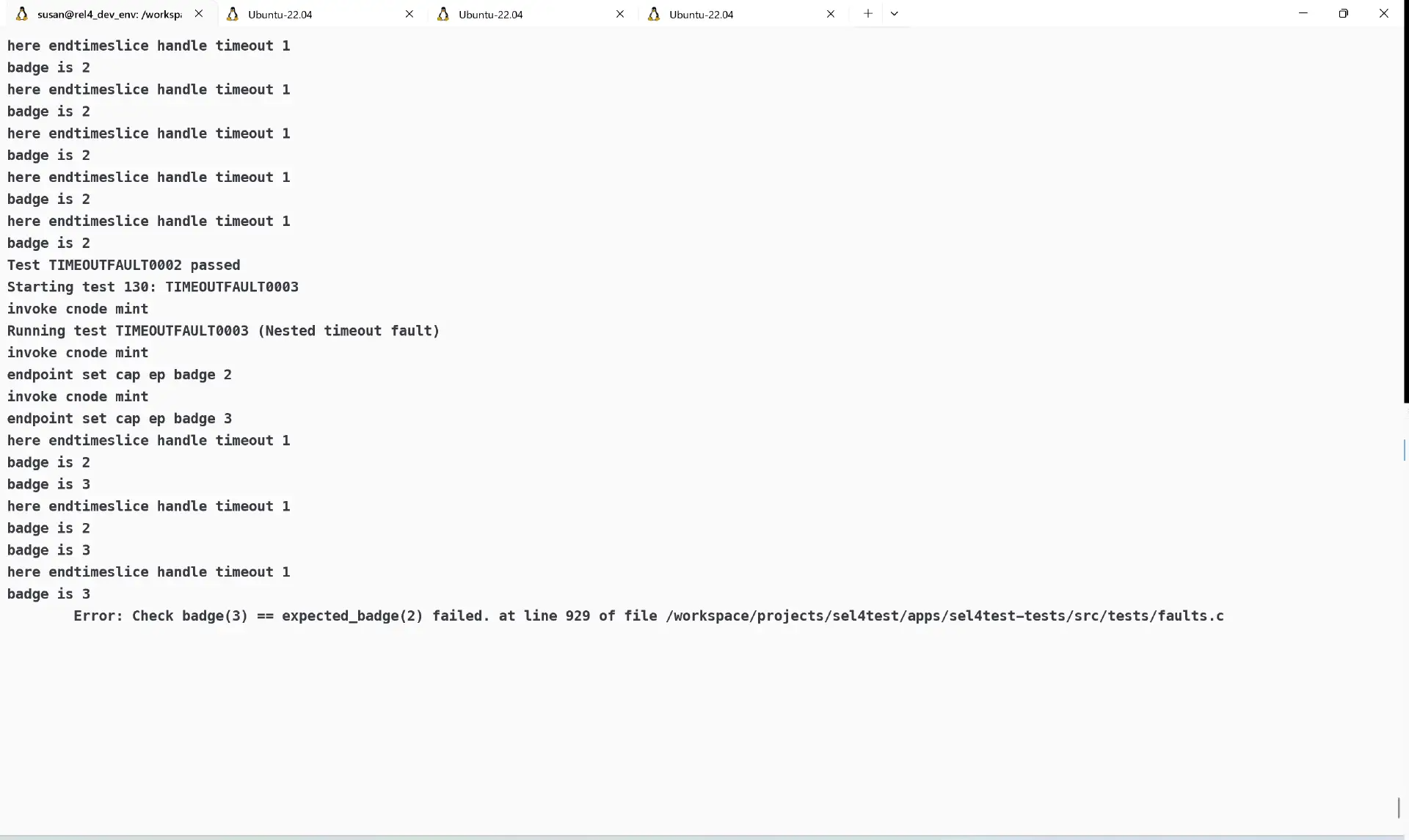1409x840 pixels.
Task: Click 'endpoint set cap ep badge 3' line
Action: tap(120, 419)
